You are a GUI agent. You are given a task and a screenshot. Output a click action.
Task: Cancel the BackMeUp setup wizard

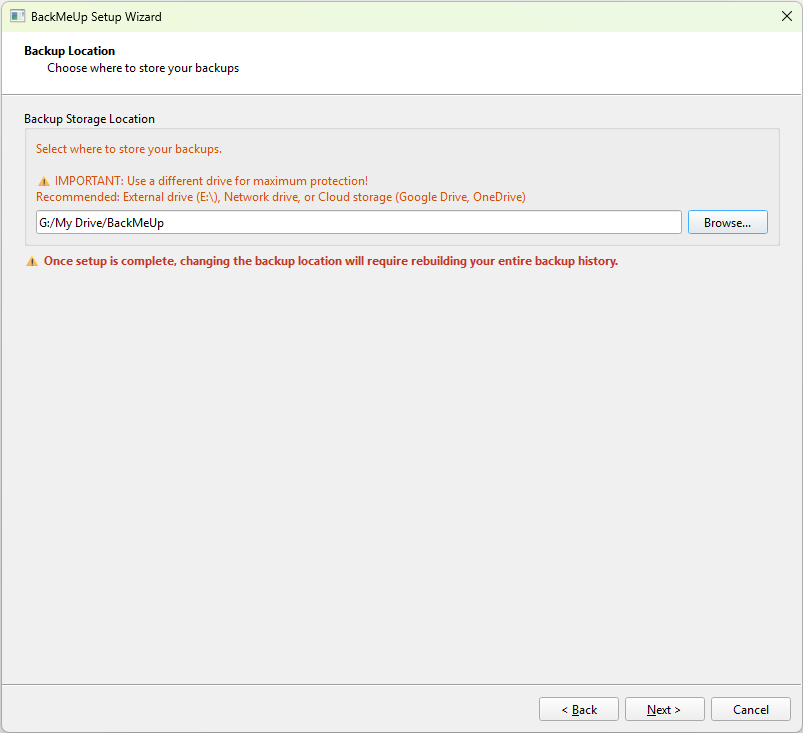click(x=750, y=709)
